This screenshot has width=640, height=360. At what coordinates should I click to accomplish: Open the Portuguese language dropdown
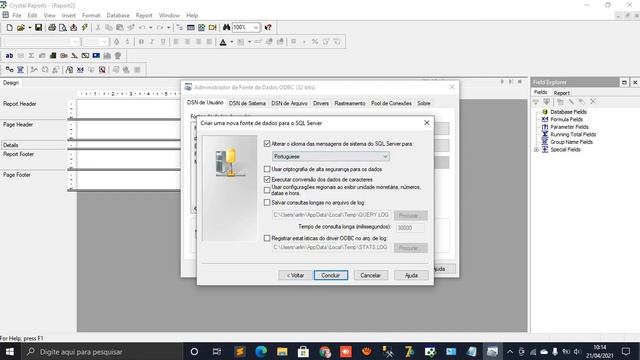331,156
